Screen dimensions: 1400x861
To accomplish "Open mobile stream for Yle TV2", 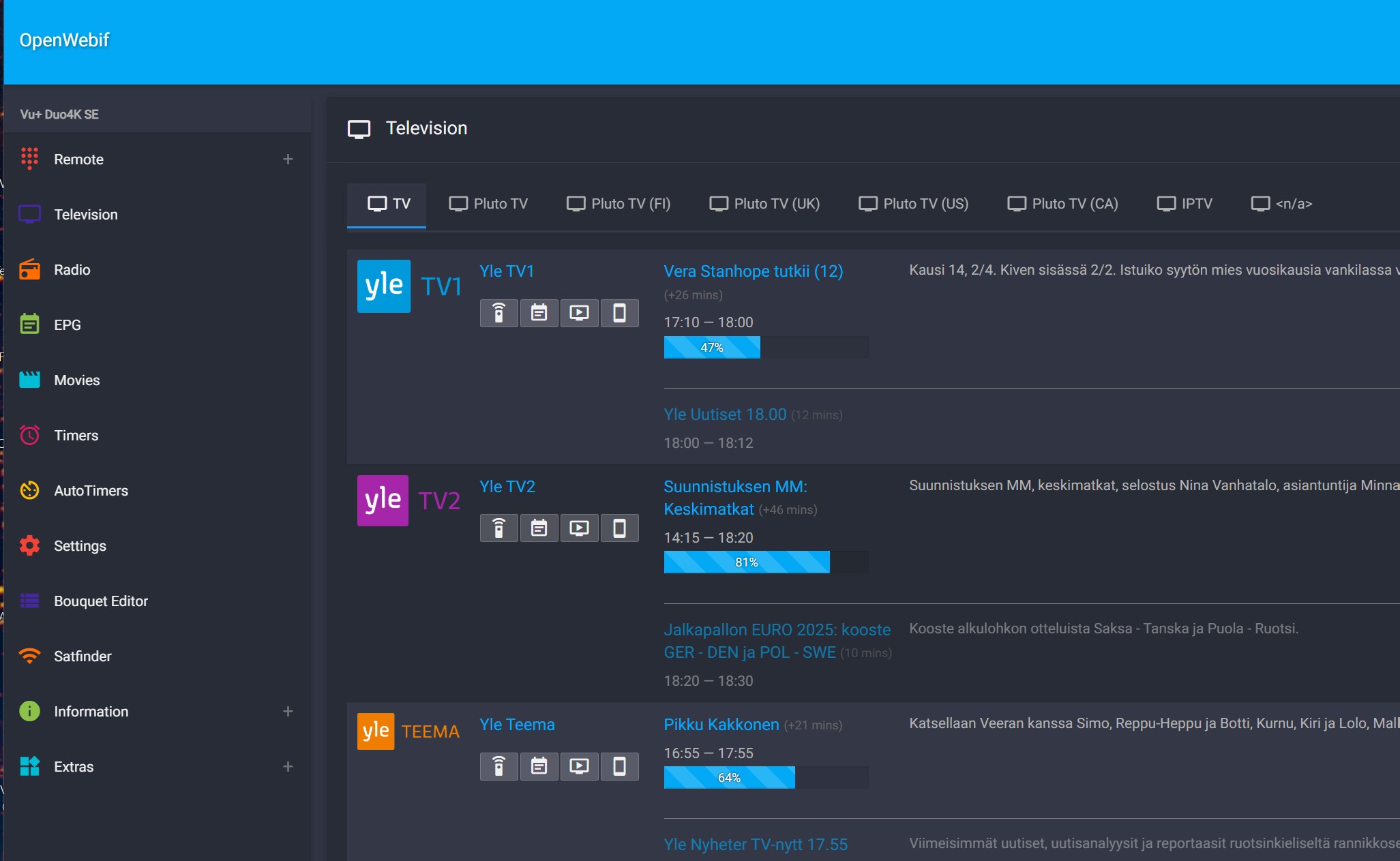I will tap(620, 528).
